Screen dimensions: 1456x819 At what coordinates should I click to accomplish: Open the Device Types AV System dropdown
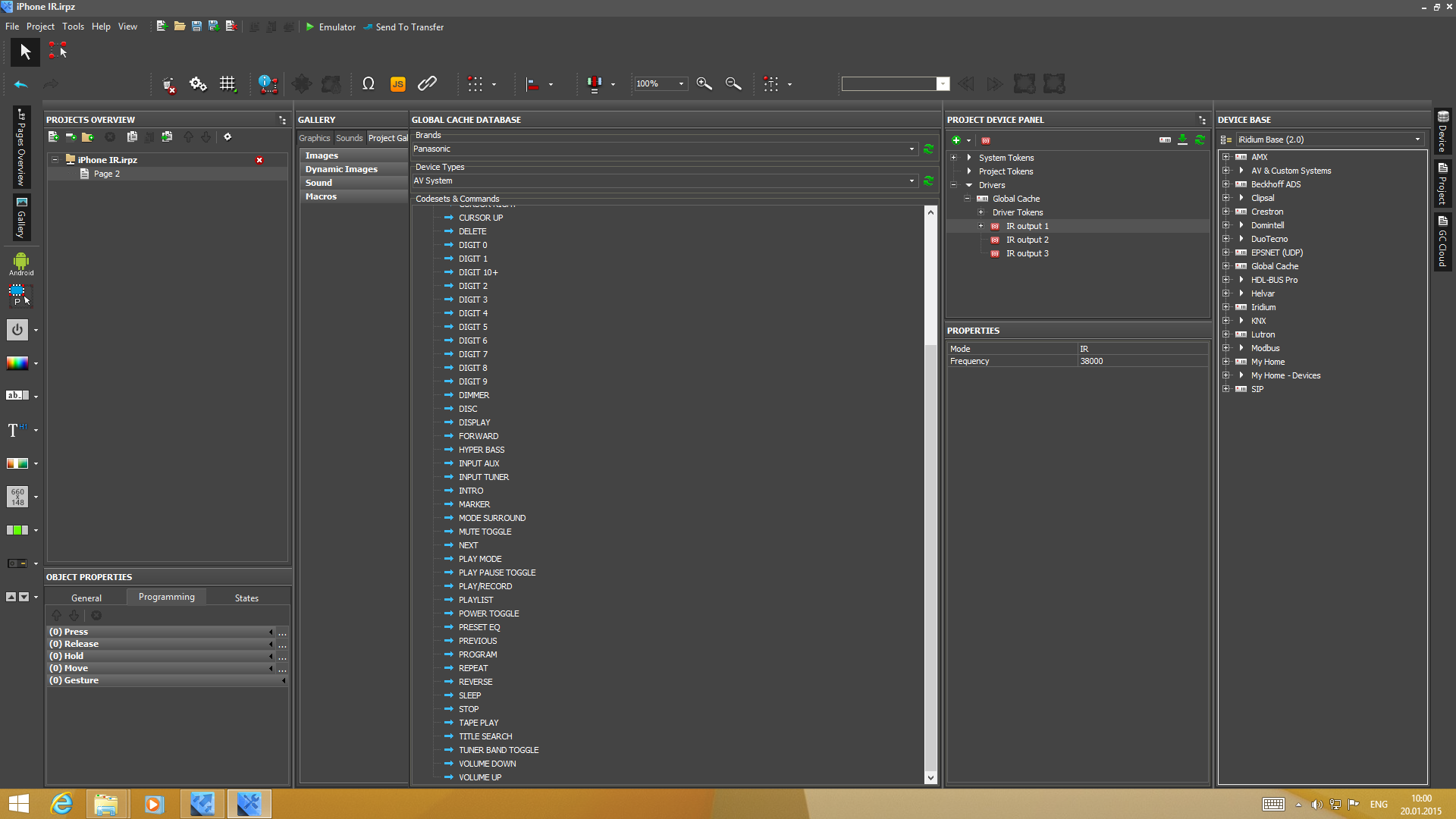[912, 181]
